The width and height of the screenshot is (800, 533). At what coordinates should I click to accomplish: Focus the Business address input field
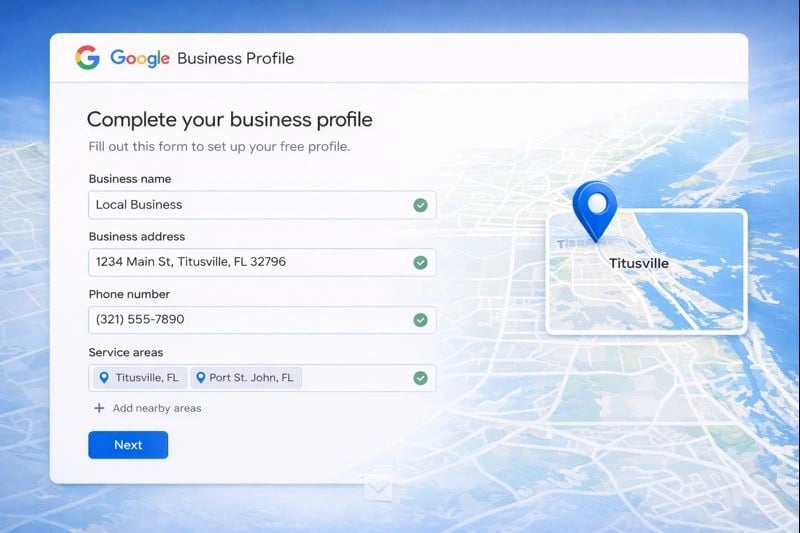tap(262, 263)
